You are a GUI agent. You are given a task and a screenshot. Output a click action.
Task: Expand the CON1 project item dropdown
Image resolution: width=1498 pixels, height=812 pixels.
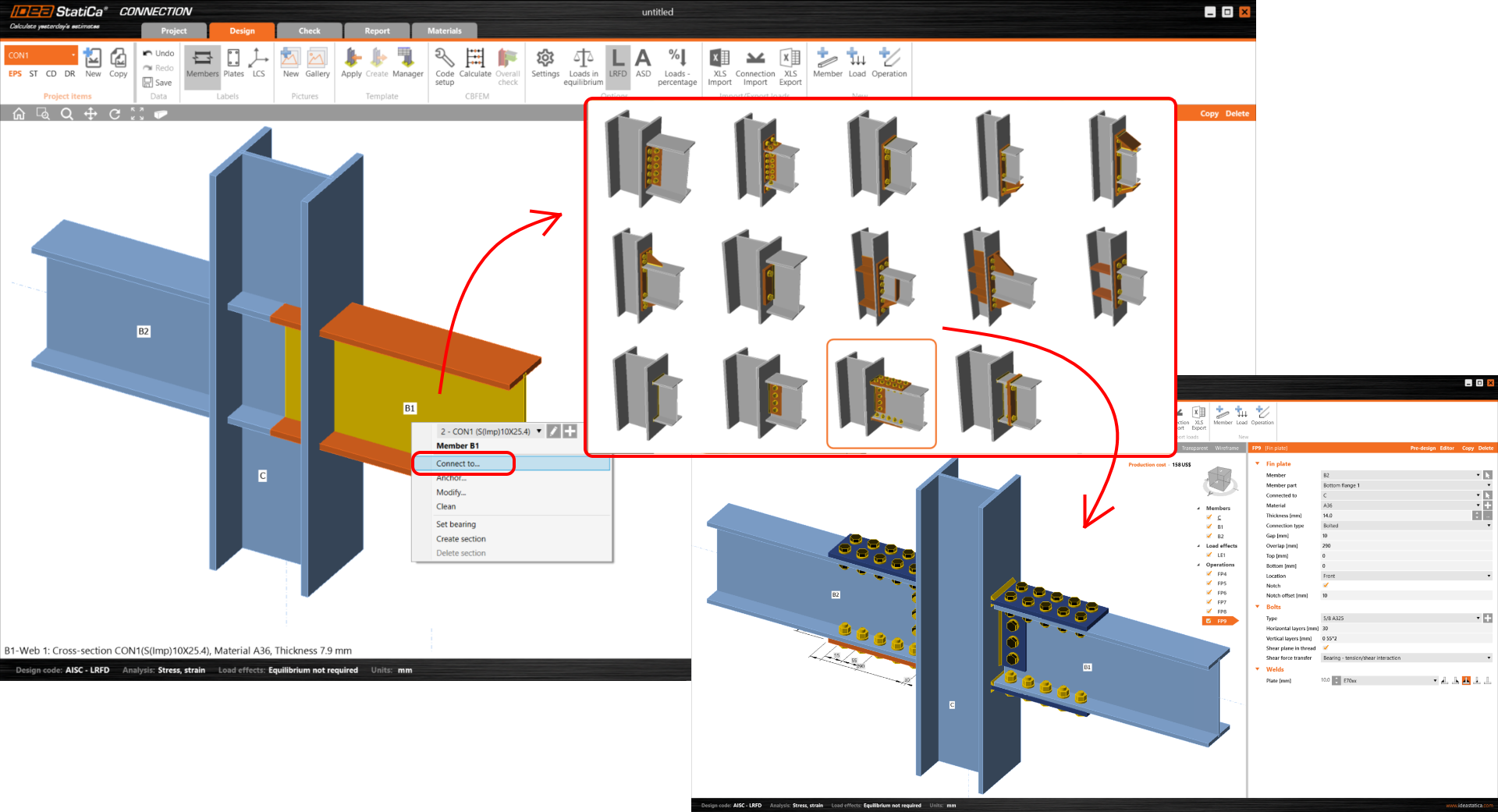(73, 55)
